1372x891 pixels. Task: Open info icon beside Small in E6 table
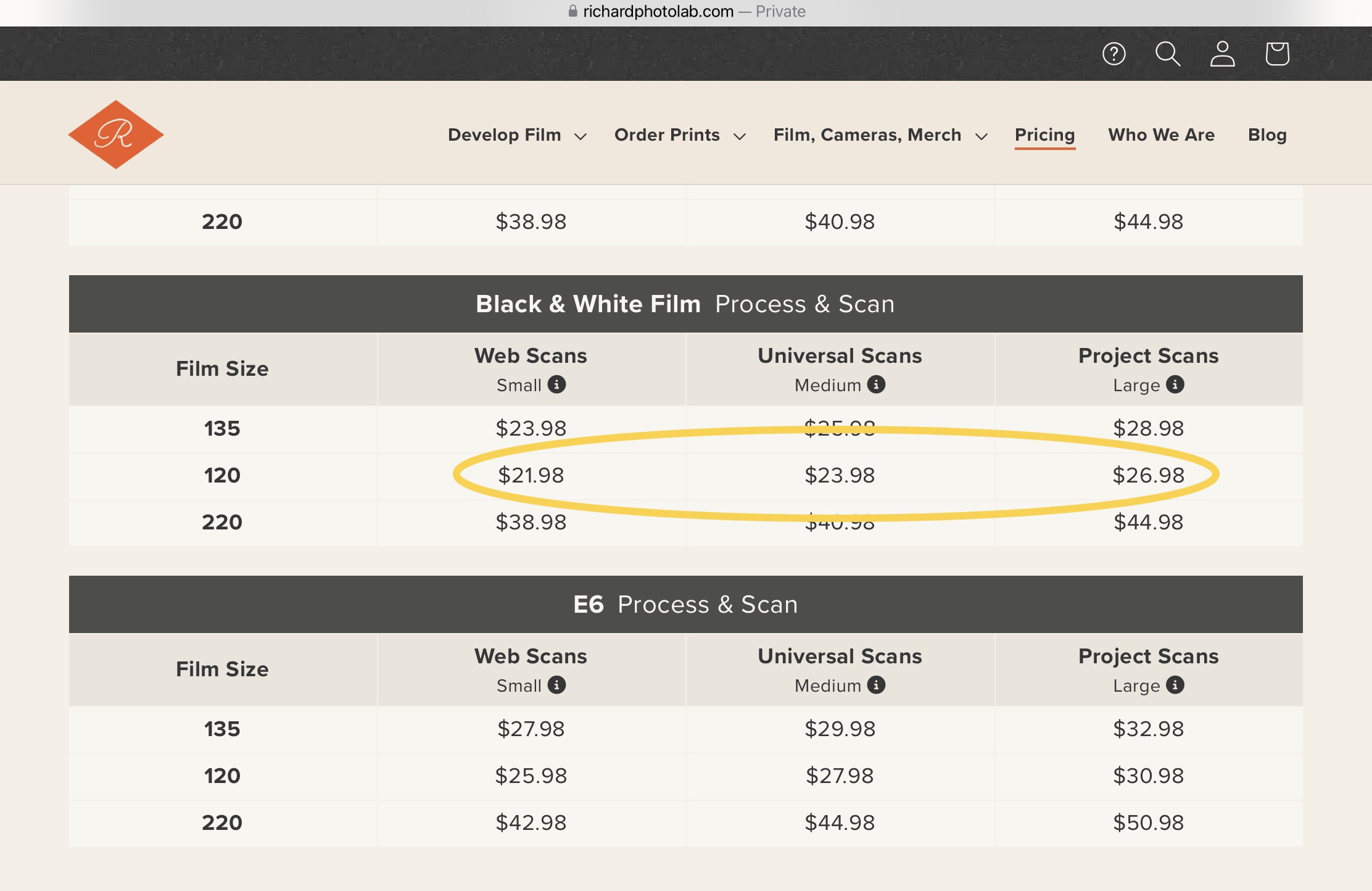click(x=556, y=685)
